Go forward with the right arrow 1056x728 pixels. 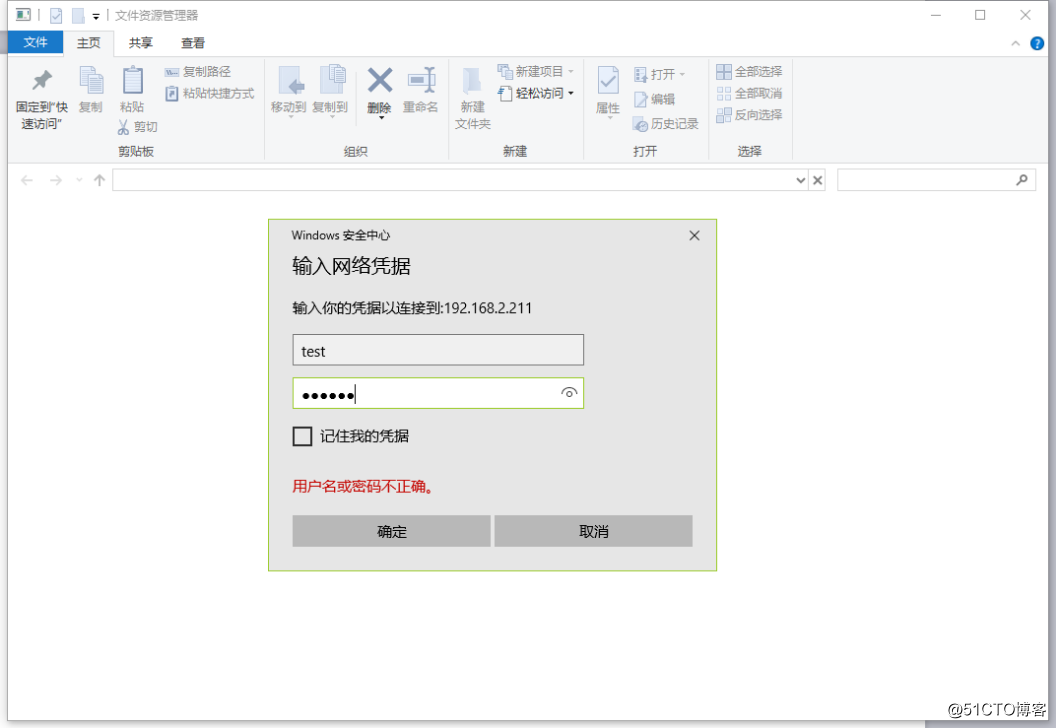[x=56, y=180]
